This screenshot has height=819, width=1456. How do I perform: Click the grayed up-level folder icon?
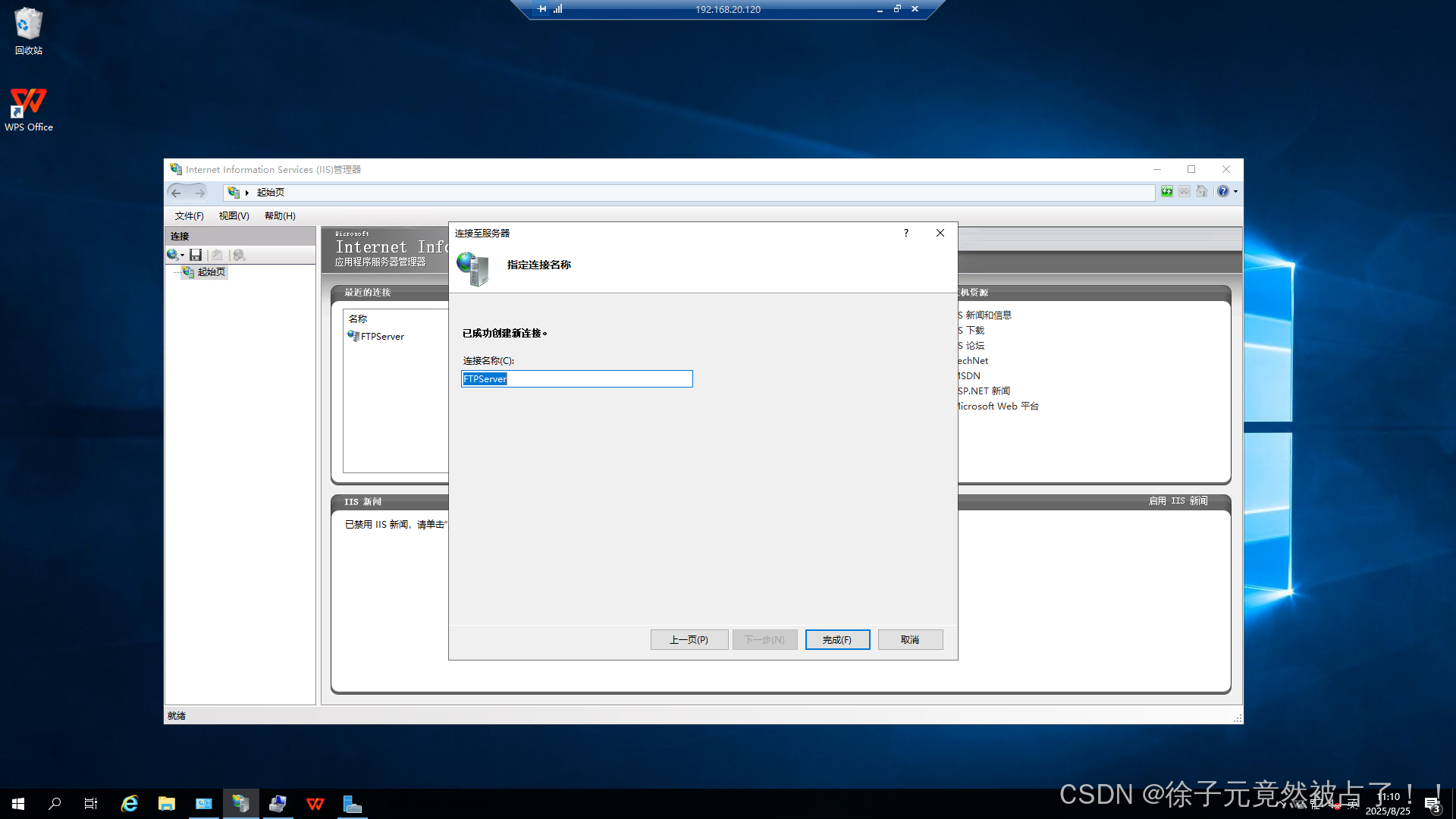[x=217, y=255]
